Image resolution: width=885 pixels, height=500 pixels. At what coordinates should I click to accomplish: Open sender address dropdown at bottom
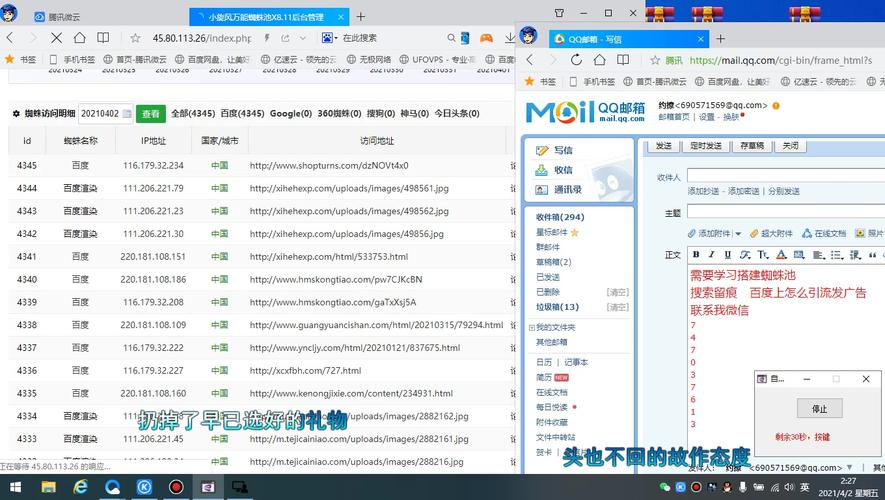point(849,467)
